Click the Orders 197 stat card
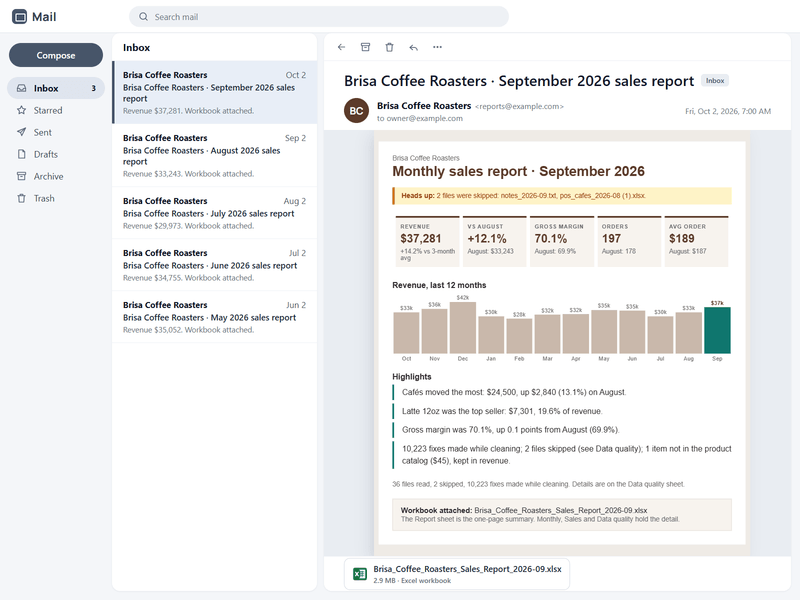800x600 pixels. (x=629, y=241)
